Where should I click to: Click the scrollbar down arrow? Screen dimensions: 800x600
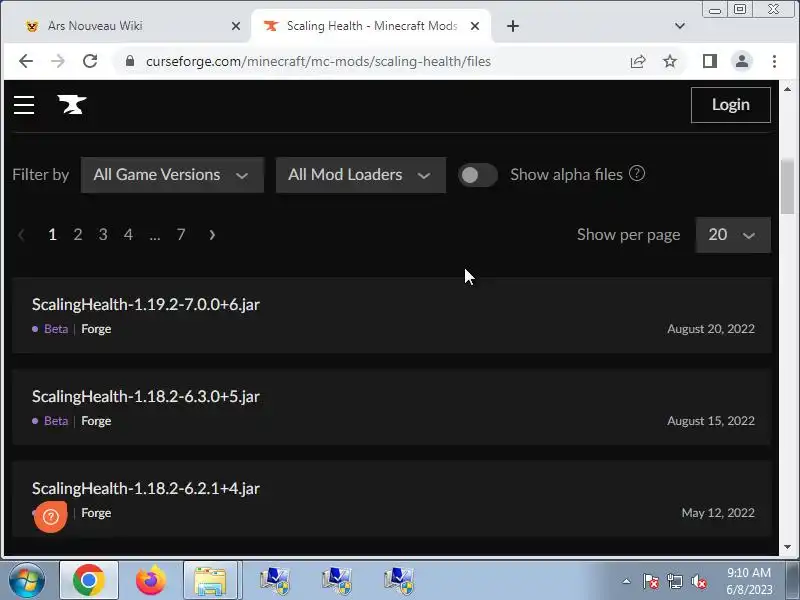pyautogui.click(x=787, y=546)
